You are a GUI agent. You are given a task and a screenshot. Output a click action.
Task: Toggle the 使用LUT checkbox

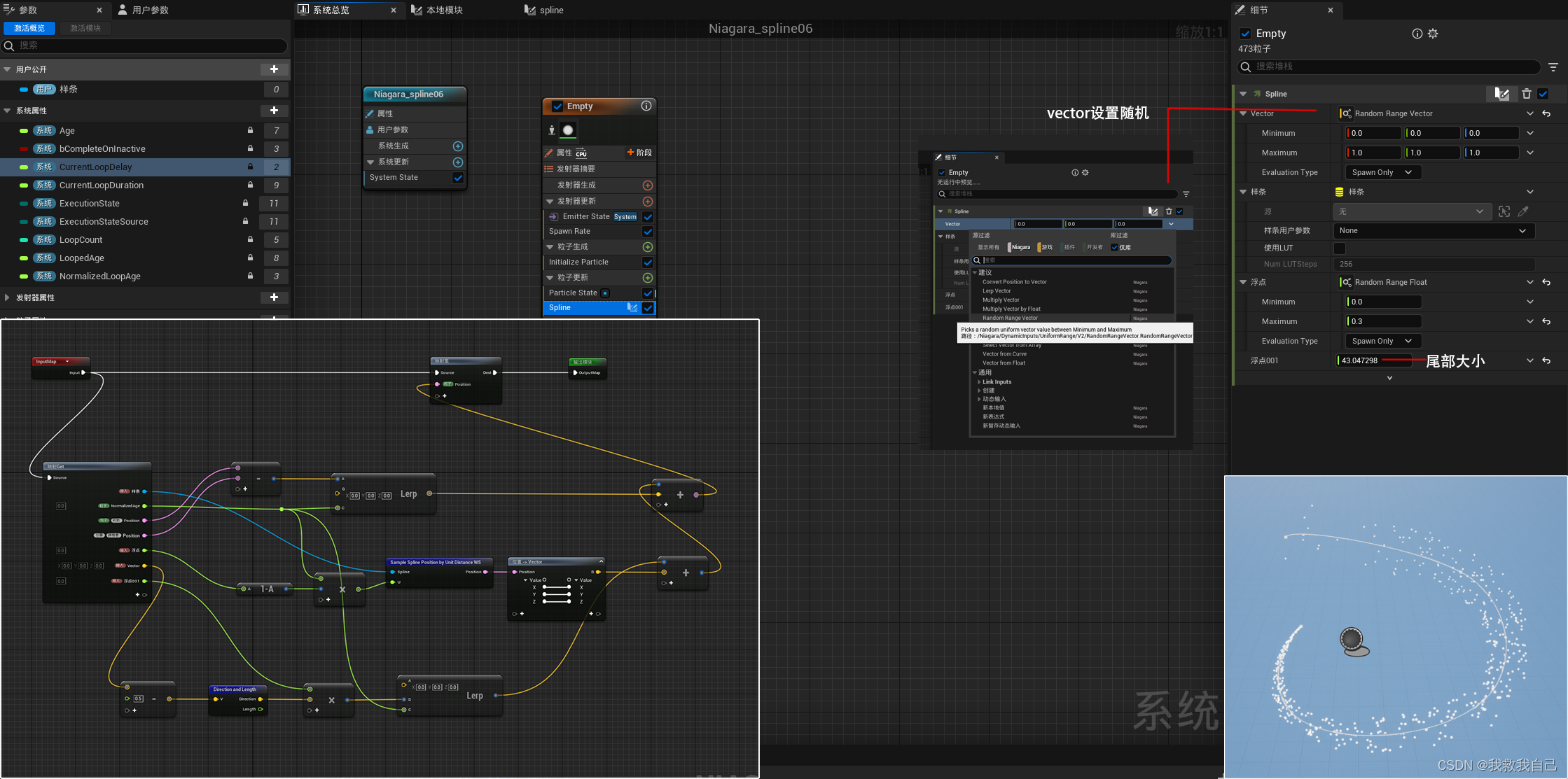tap(1340, 248)
